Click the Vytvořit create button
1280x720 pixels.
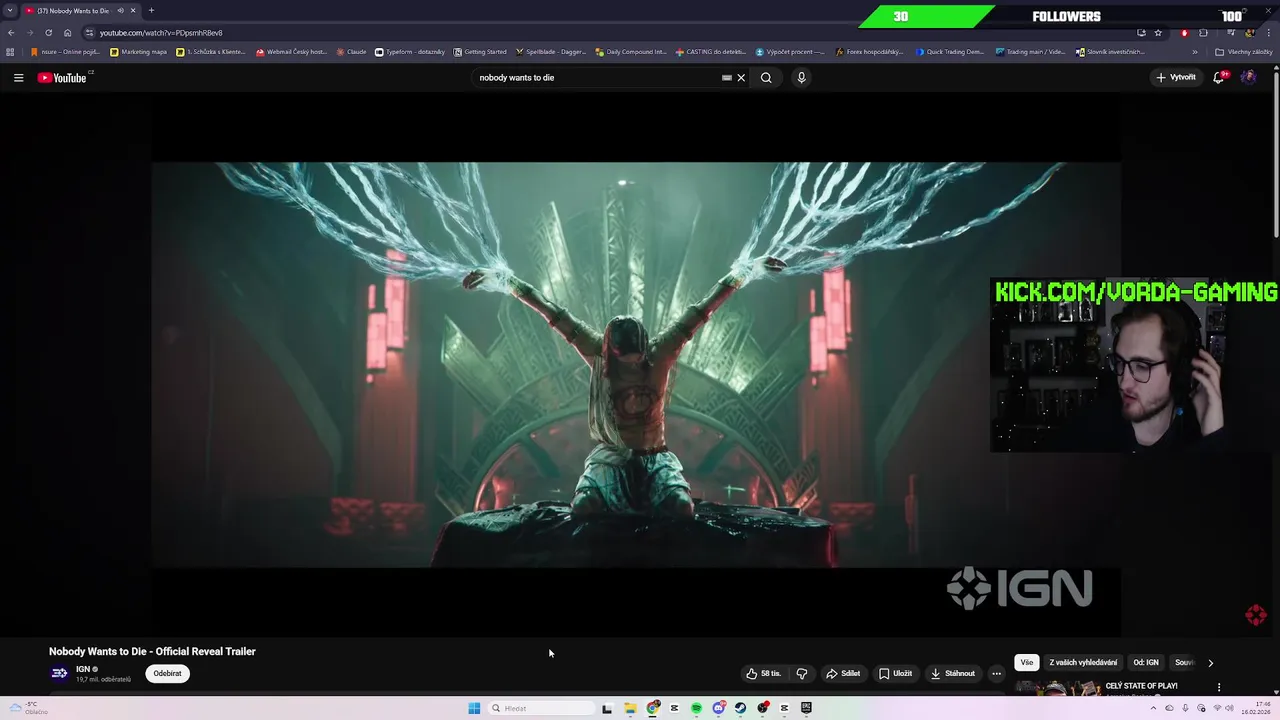(x=1176, y=77)
